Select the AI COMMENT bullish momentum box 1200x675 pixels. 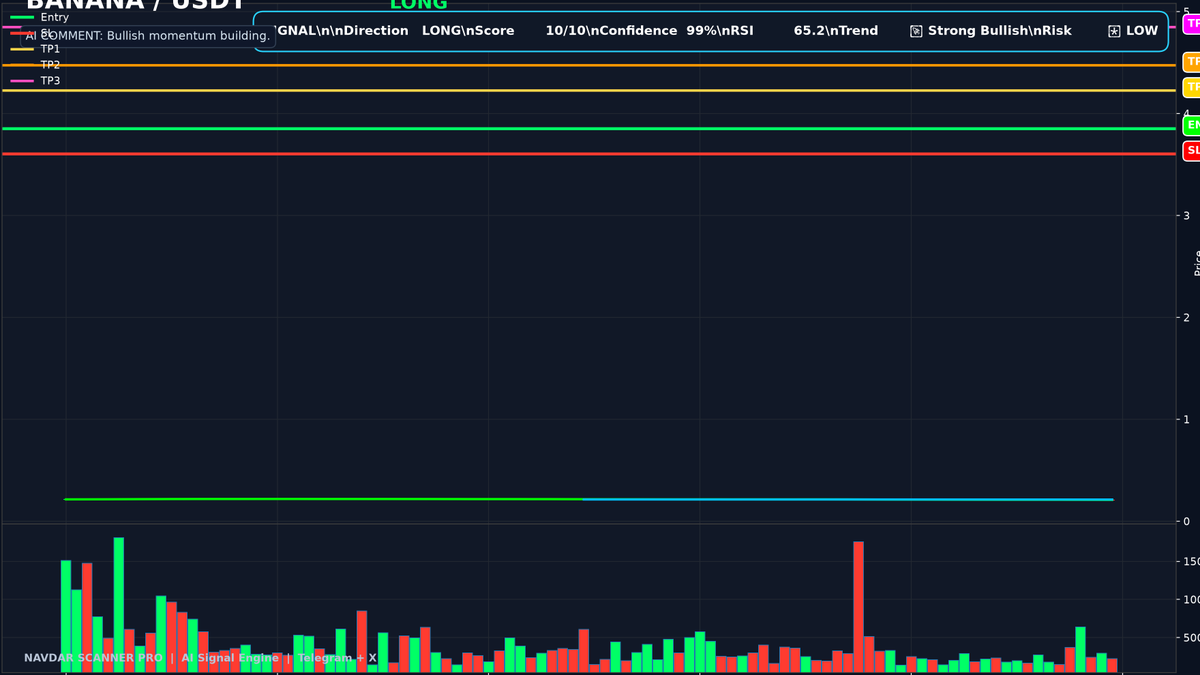click(147, 36)
